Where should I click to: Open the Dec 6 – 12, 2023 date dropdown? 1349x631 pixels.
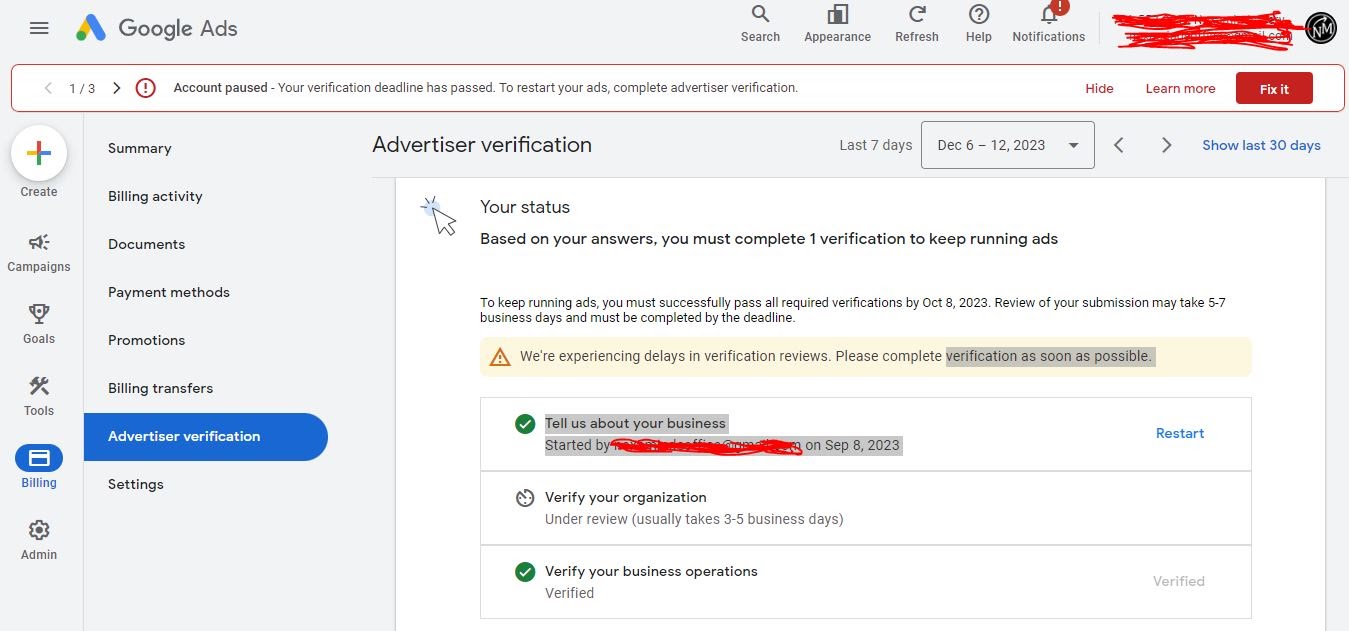1006,144
